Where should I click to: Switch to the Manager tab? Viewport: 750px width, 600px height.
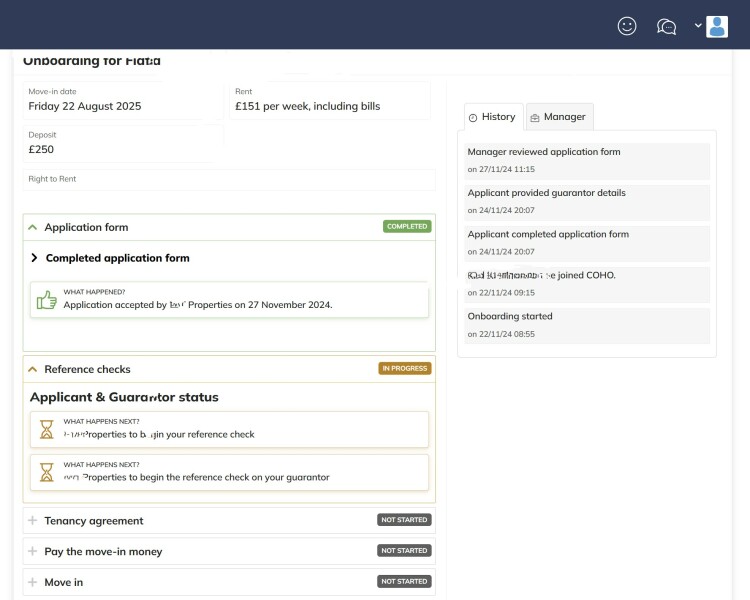point(559,117)
